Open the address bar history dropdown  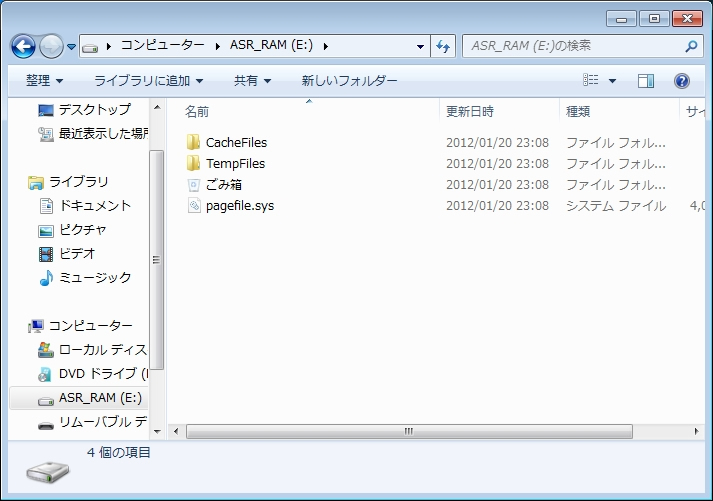[420, 46]
